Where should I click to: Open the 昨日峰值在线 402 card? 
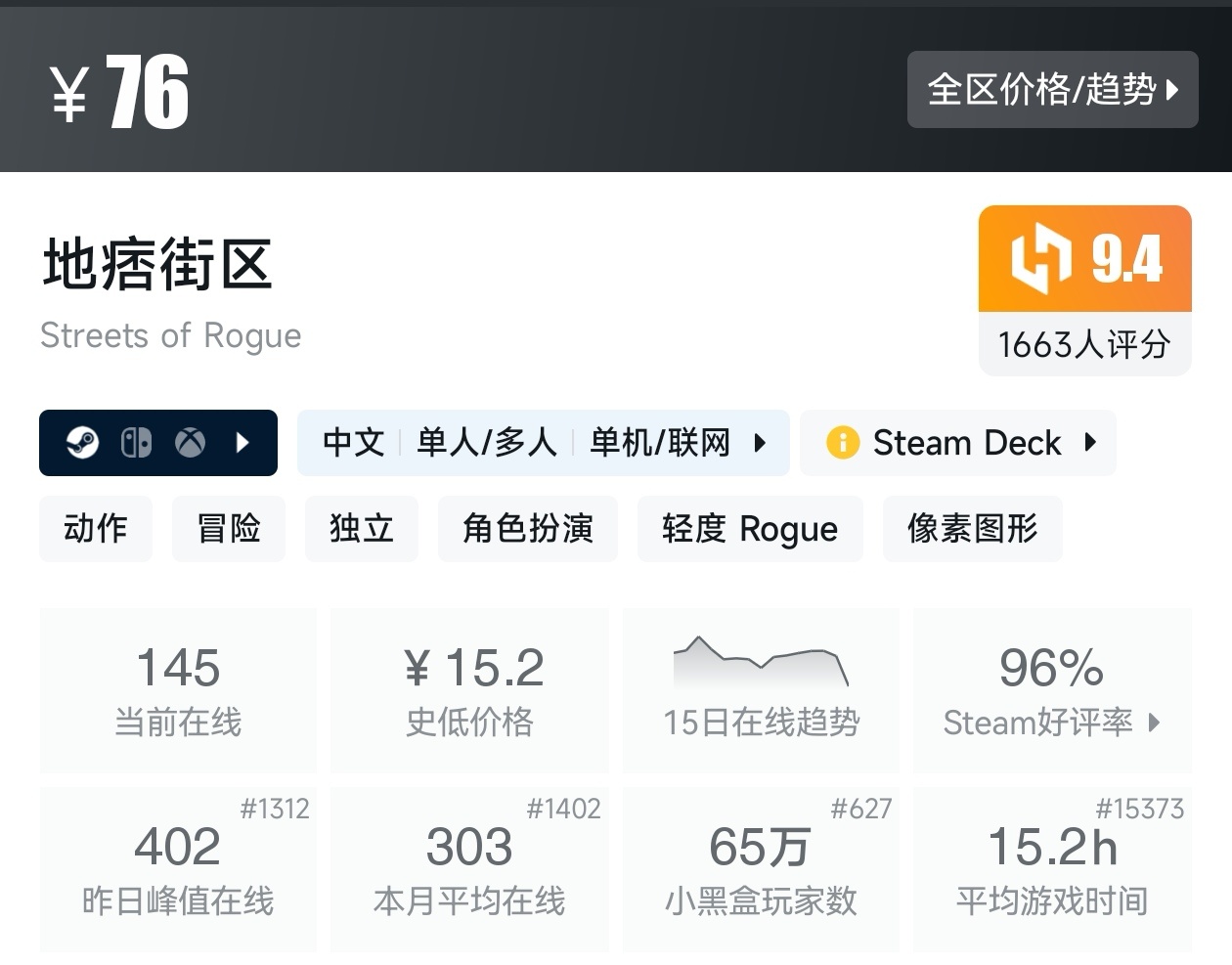pyautogui.click(x=178, y=869)
